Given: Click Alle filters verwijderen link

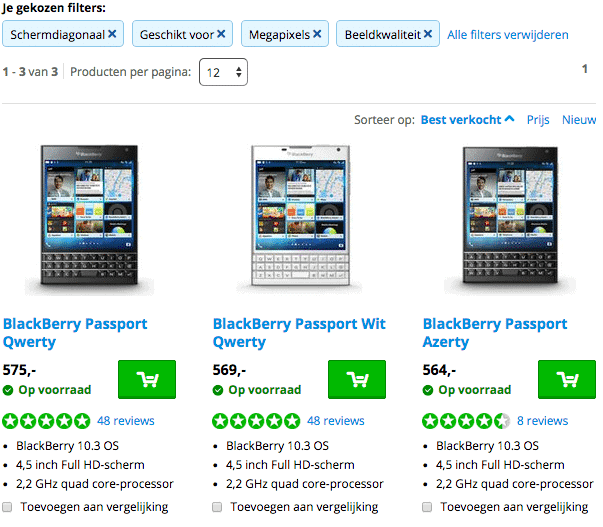Looking at the screenshot, I should tap(508, 34).
